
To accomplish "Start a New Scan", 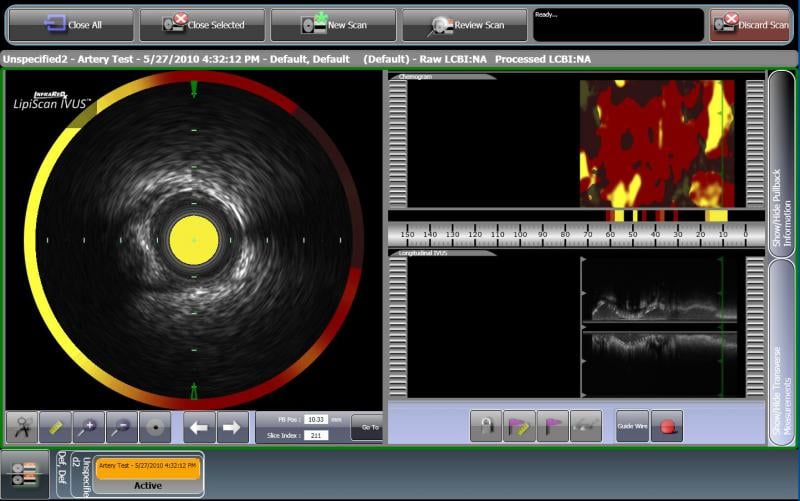I will (x=334, y=25).
